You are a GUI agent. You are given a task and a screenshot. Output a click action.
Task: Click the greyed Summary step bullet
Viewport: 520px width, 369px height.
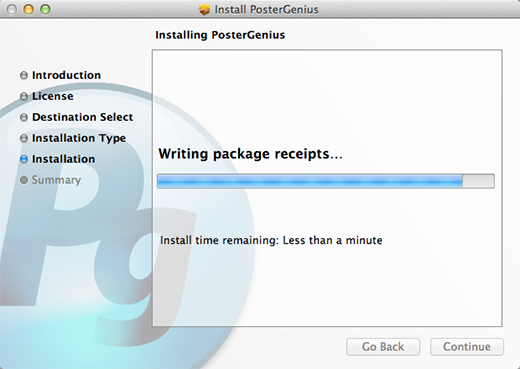[24, 180]
